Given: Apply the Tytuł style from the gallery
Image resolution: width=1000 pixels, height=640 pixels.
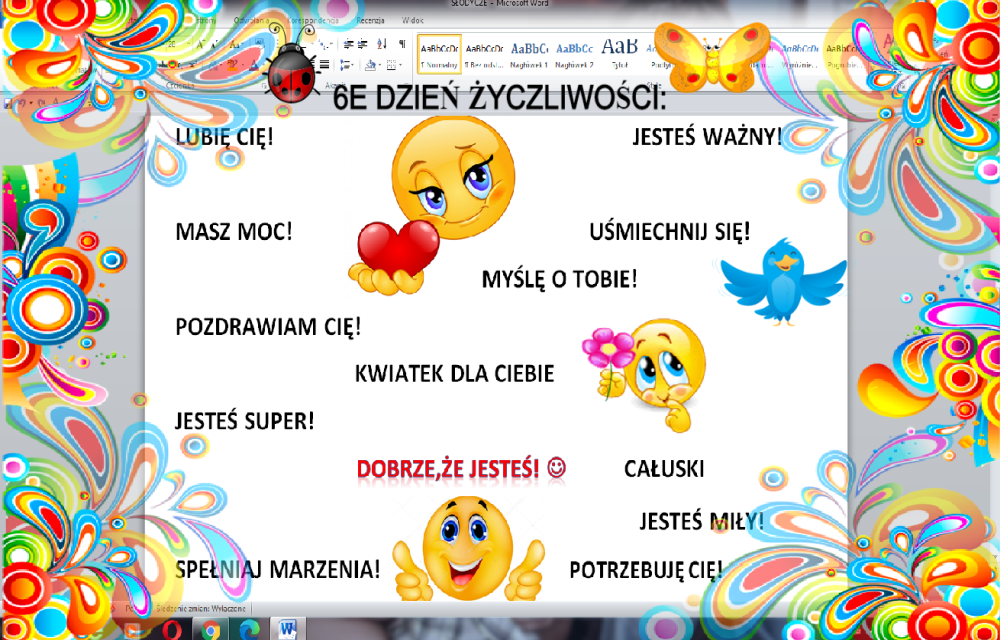Looking at the screenshot, I should pyautogui.click(x=620, y=53).
